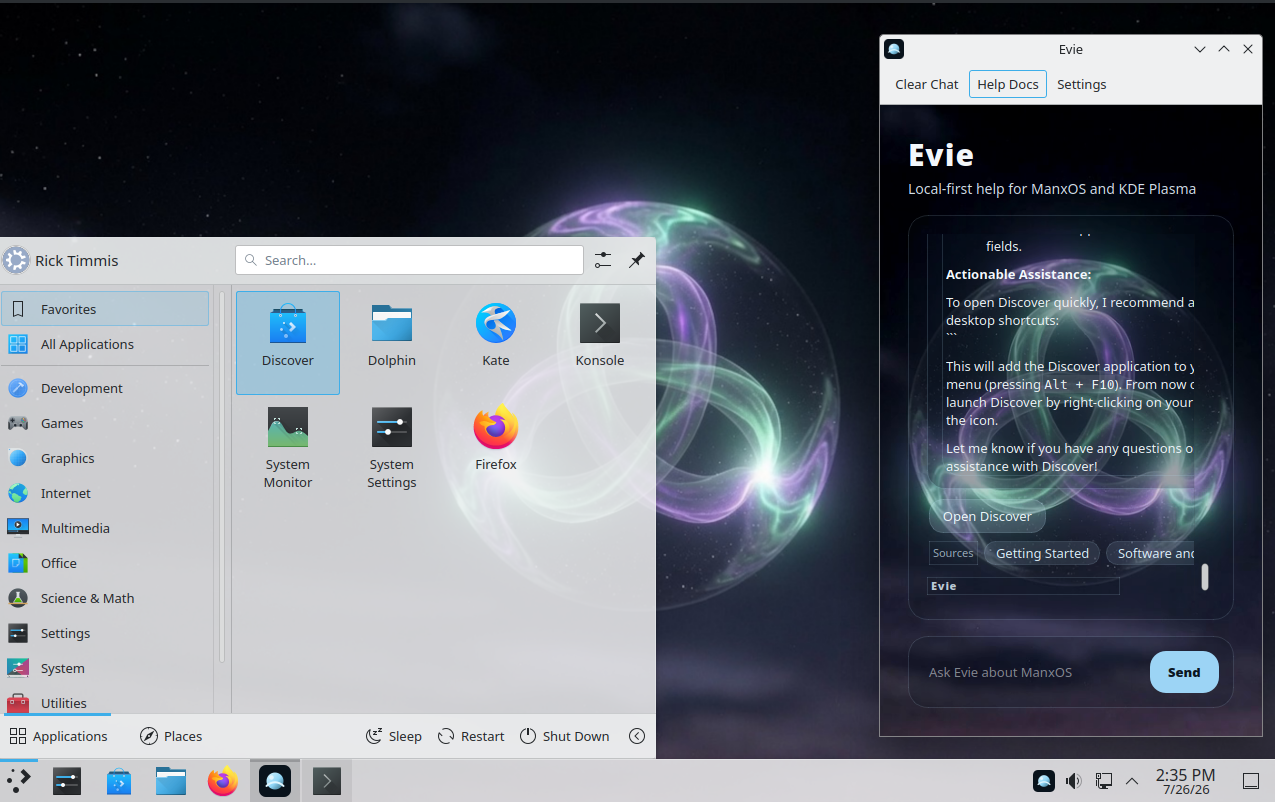This screenshot has width=1275, height=802.
Task: Open the network tray icon
Action: tap(1104, 781)
